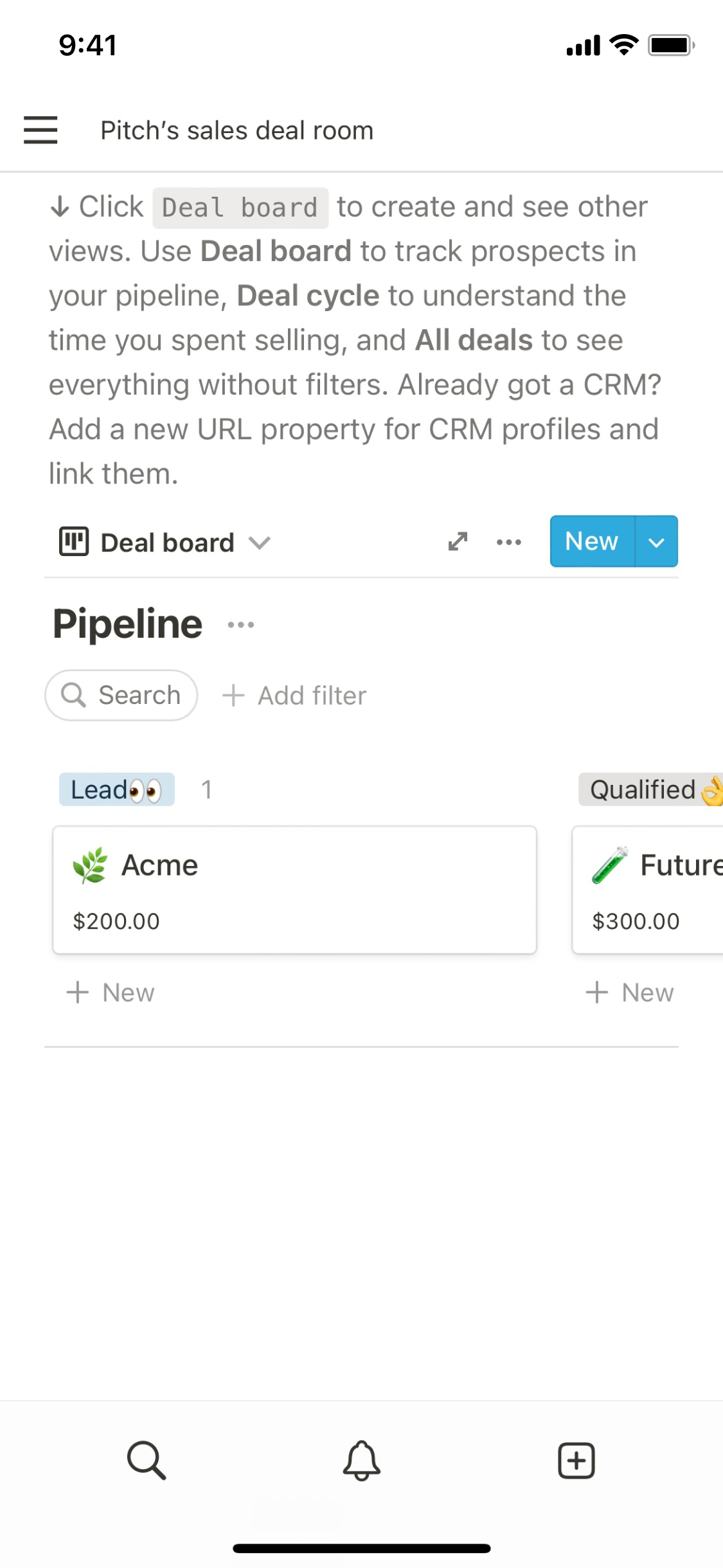Open the New button dropdown arrow
Image resolution: width=723 pixels, height=1568 pixels.
pyautogui.click(x=656, y=542)
